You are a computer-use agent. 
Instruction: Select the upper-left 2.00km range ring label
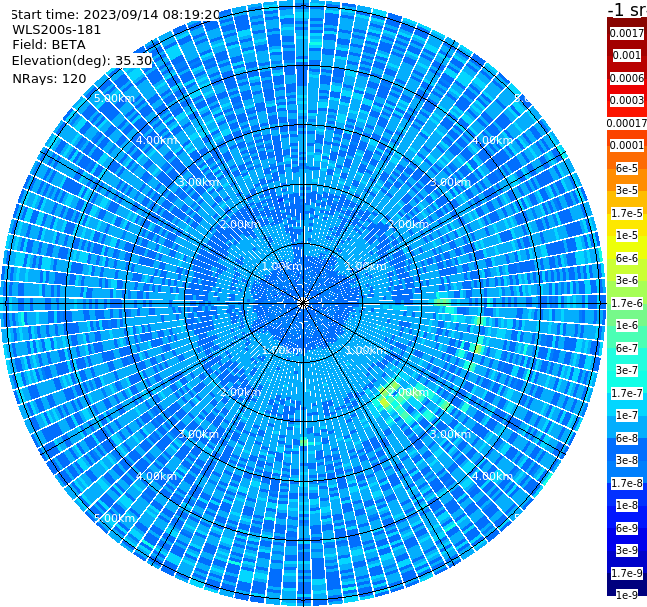pos(240,224)
